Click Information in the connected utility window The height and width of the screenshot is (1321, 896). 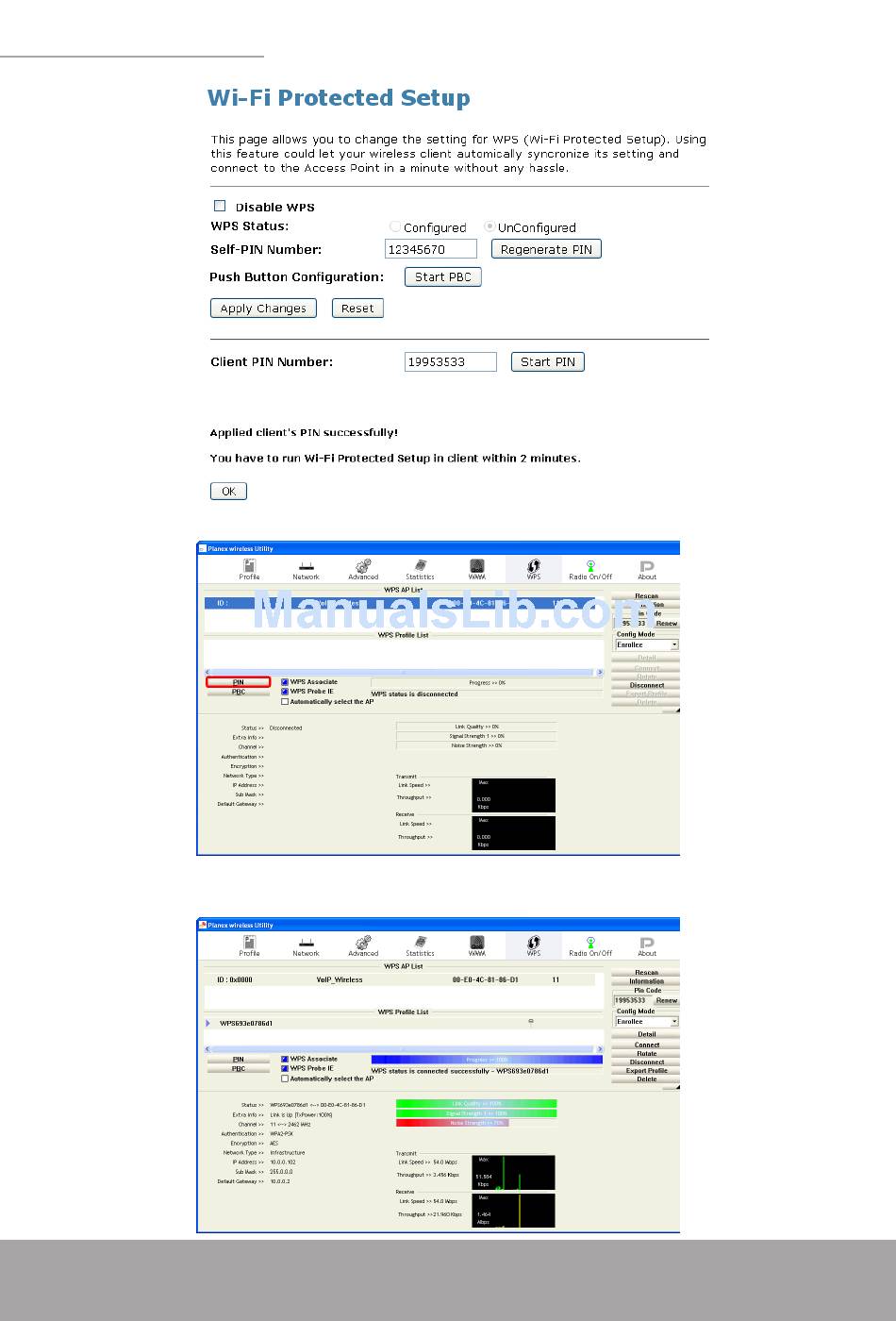point(646,981)
